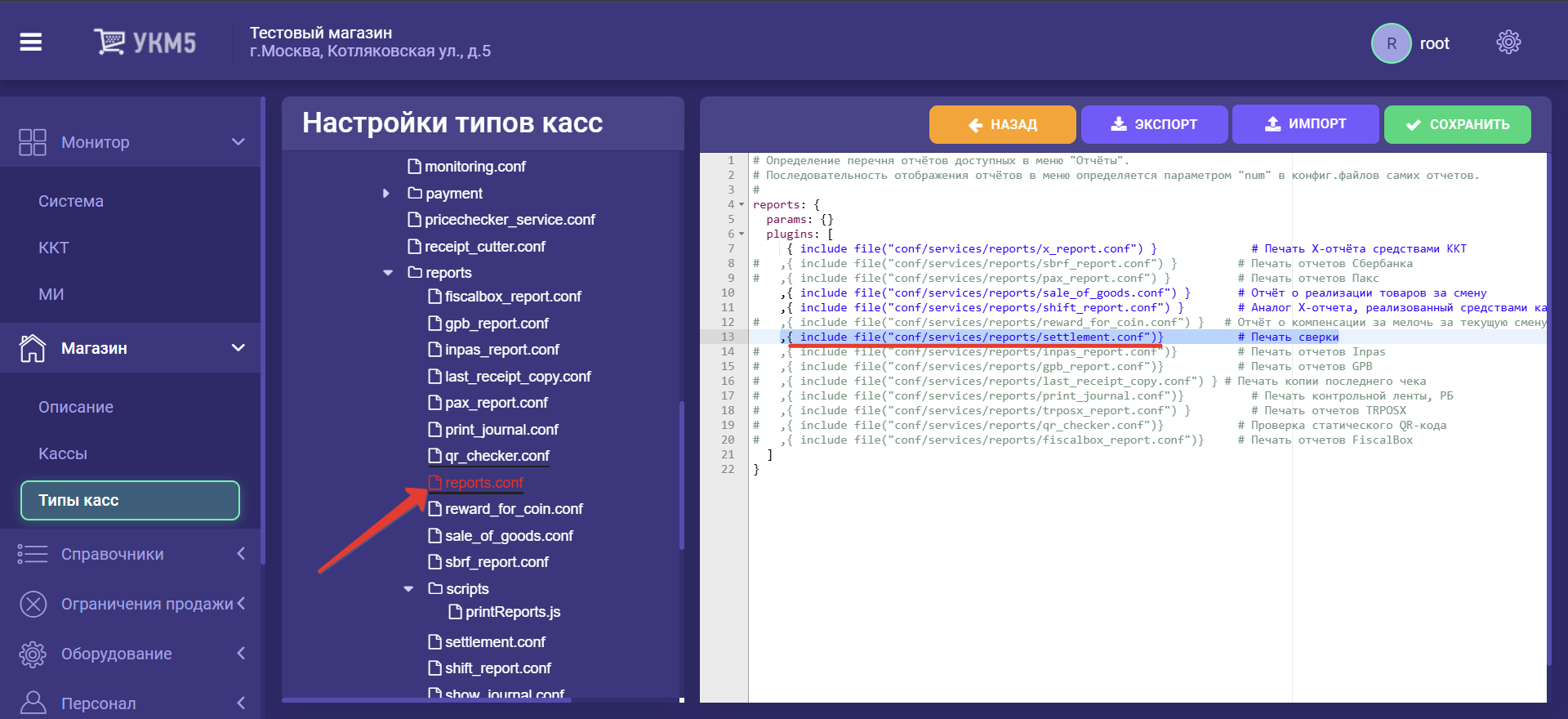Expand the Ограничения продажи chevron
This screenshot has width=1568, height=719.
(x=241, y=604)
